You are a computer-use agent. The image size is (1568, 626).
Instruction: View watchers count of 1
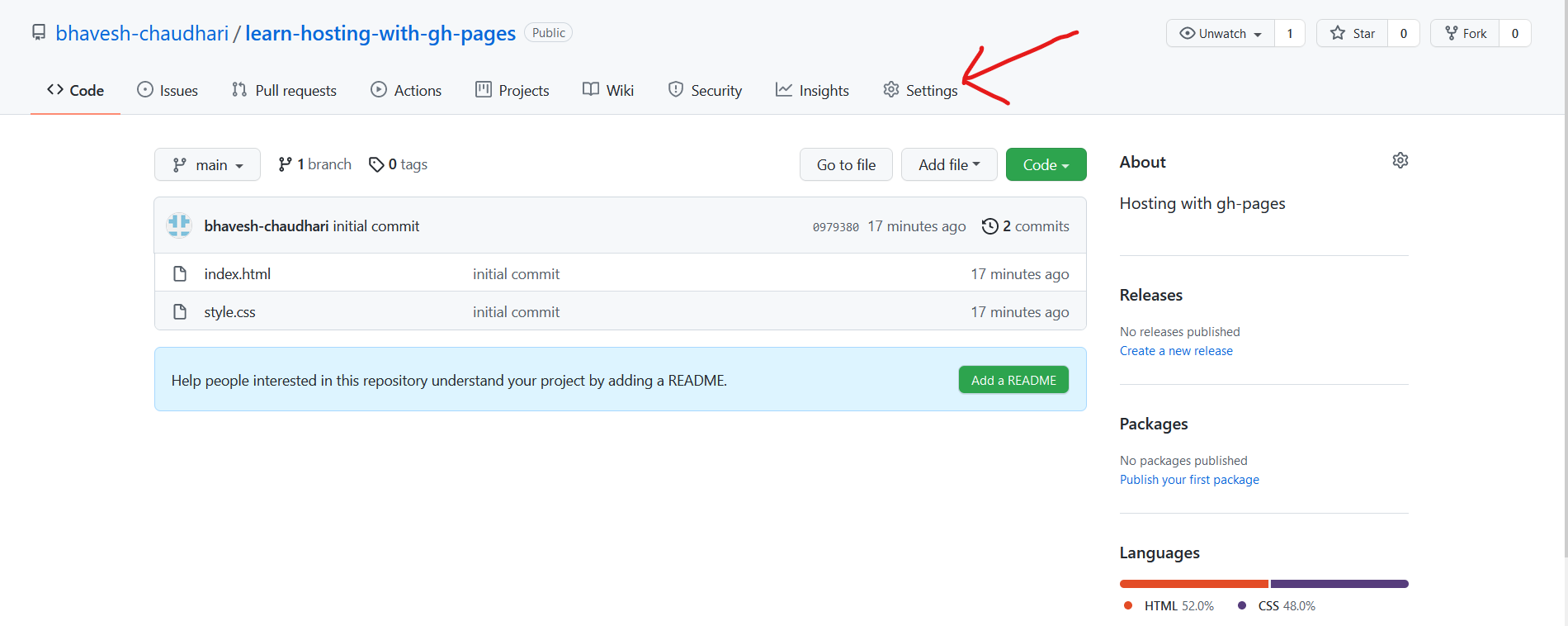click(1290, 34)
